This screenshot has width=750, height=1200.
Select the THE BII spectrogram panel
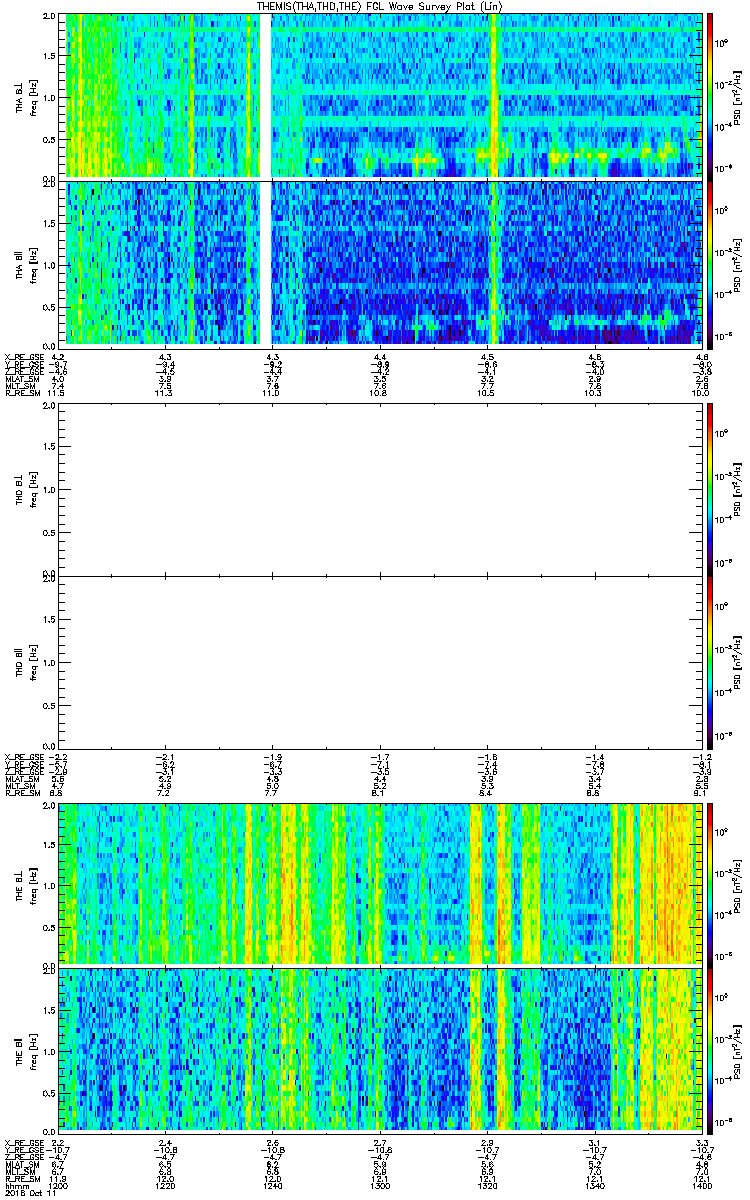coord(380,1049)
